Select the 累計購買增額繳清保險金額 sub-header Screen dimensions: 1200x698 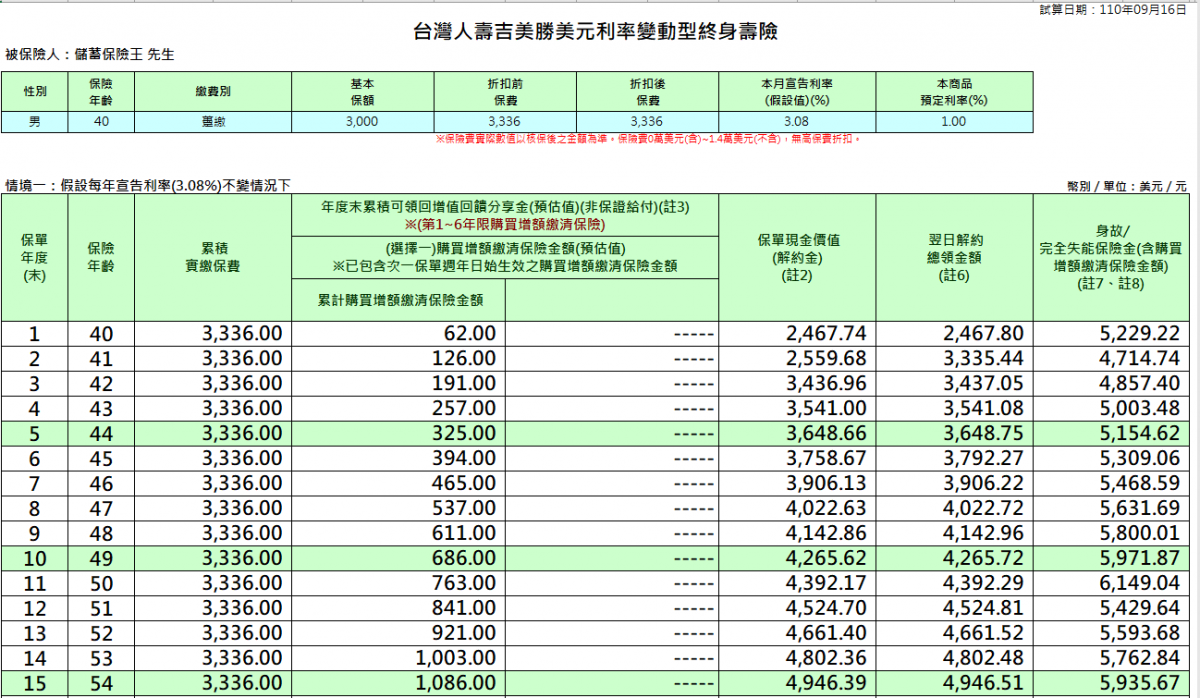coord(399,300)
